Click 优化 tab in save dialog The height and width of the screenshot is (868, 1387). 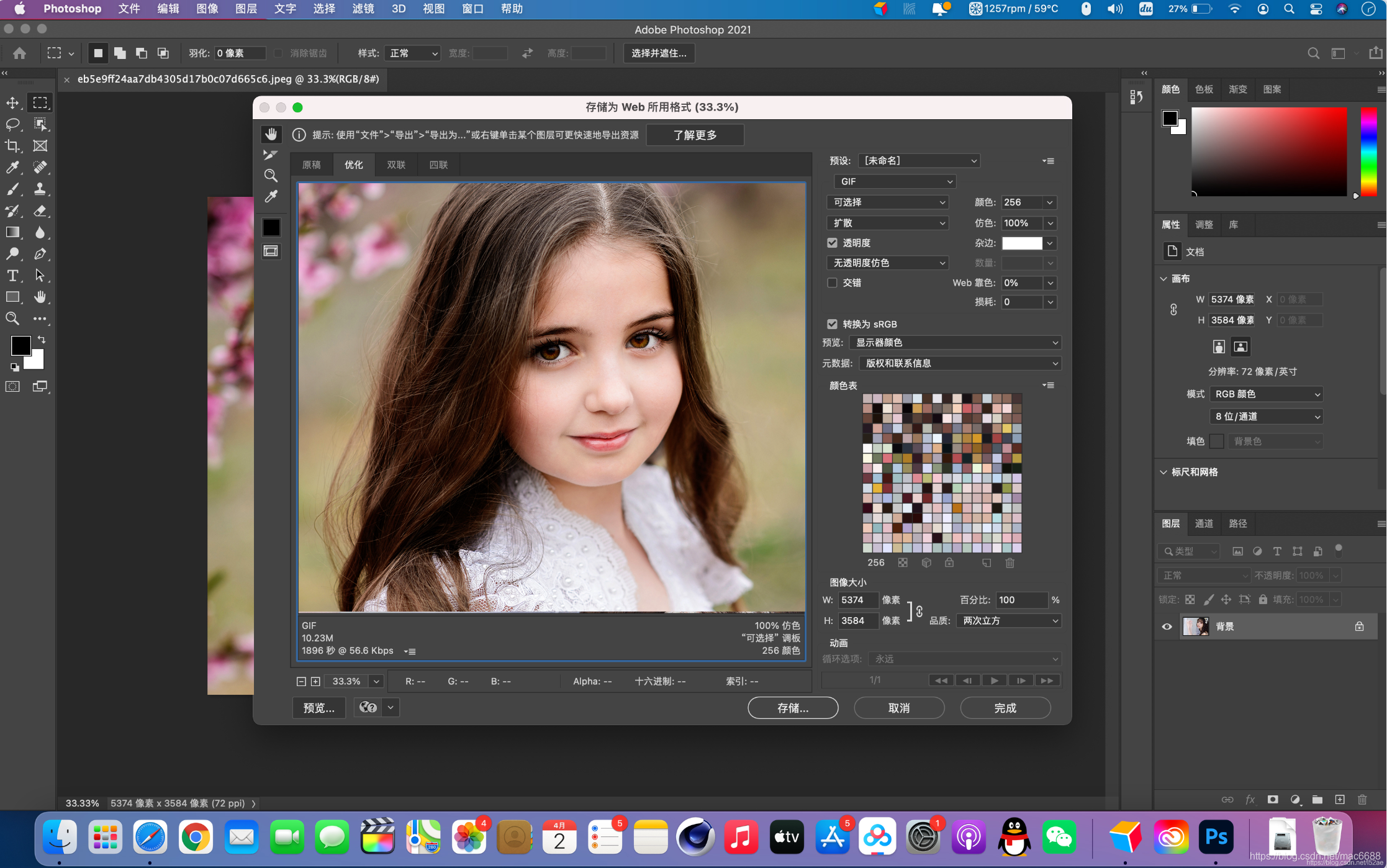pyautogui.click(x=354, y=165)
